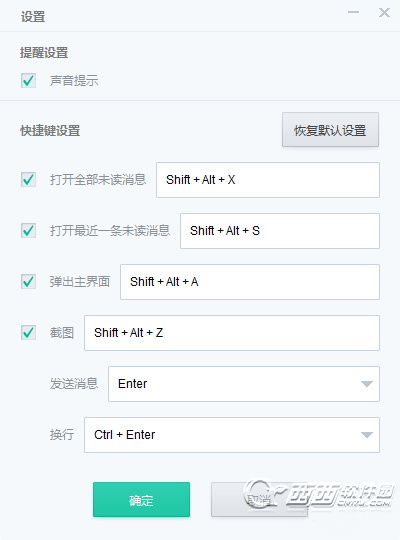Minimize the 设置 settings window
The width and height of the screenshot is (400, 540).
(x=353, y=12)
